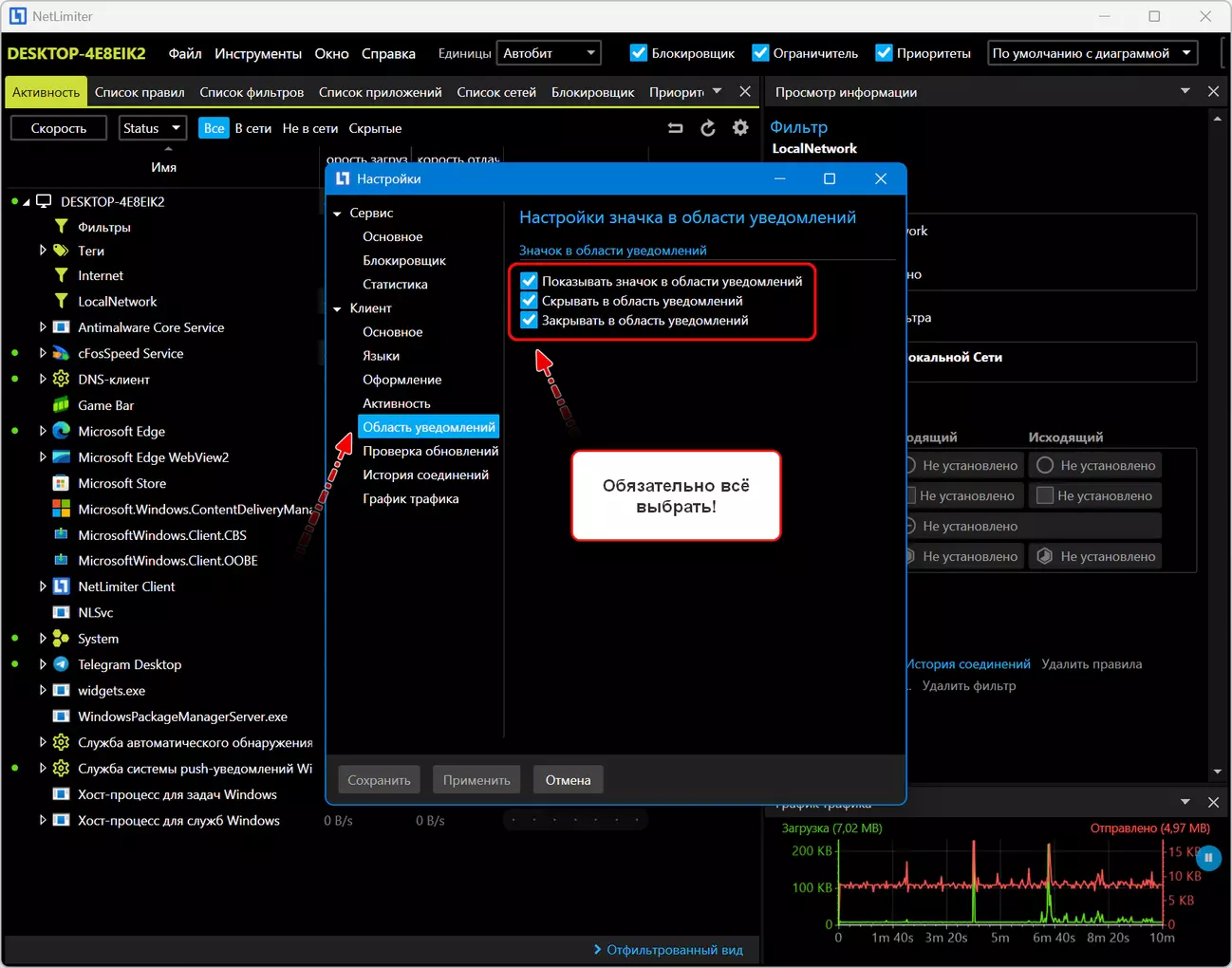Click the Удалить правила link
Image resolution: width=1232 pixels, height=968 pixels.
pos(1092,664)
